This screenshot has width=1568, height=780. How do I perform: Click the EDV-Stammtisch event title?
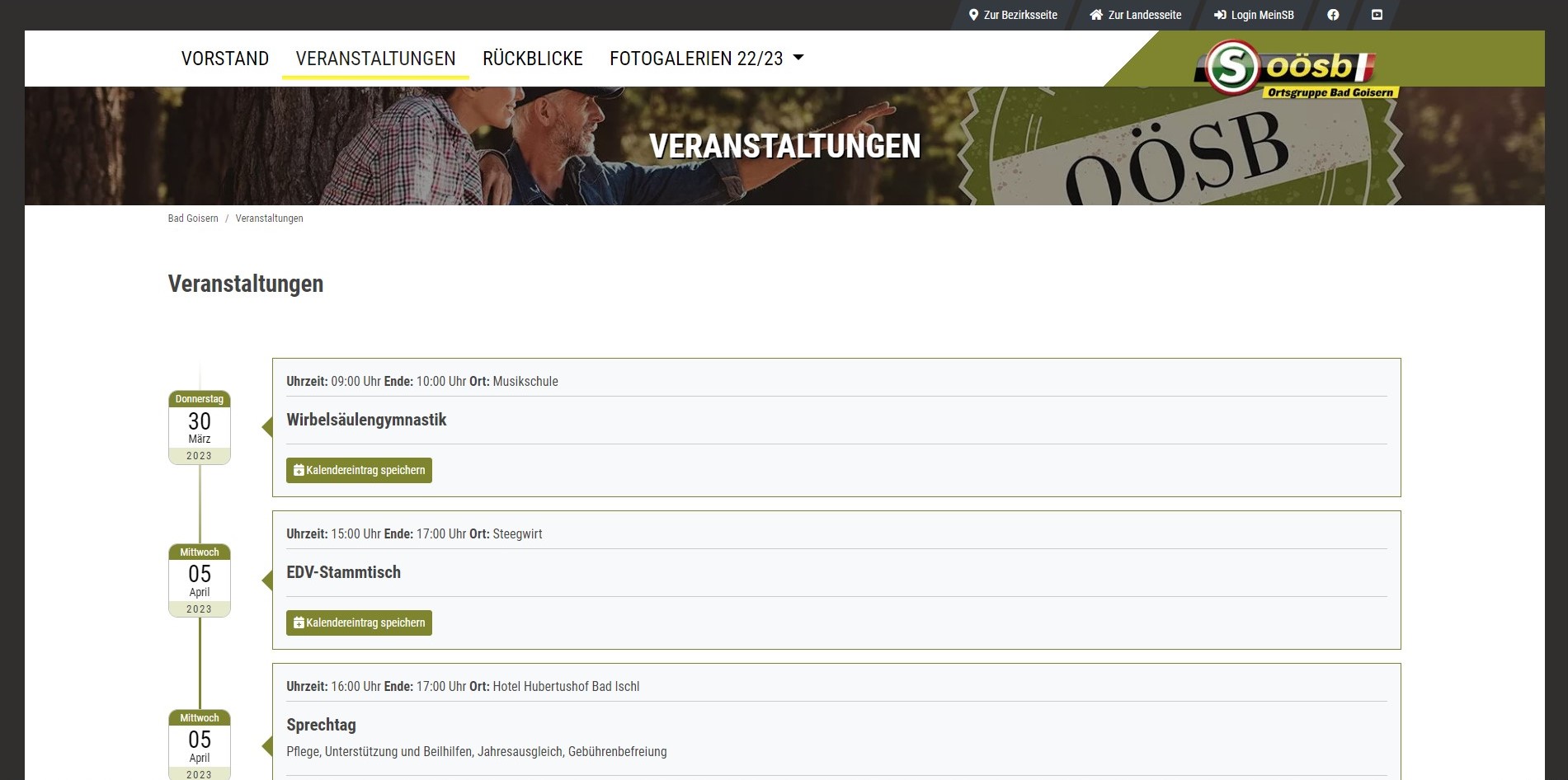pos(343,572)
